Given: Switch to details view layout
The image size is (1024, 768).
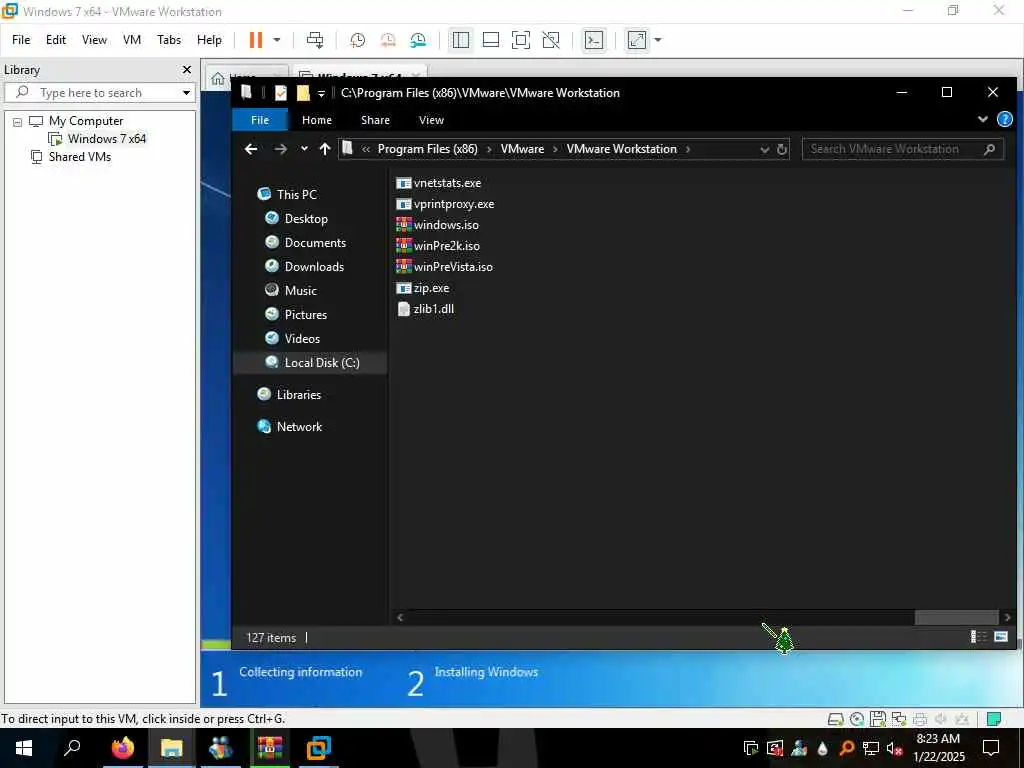Looking at the screenshot, I should click(x=978, y=637).
